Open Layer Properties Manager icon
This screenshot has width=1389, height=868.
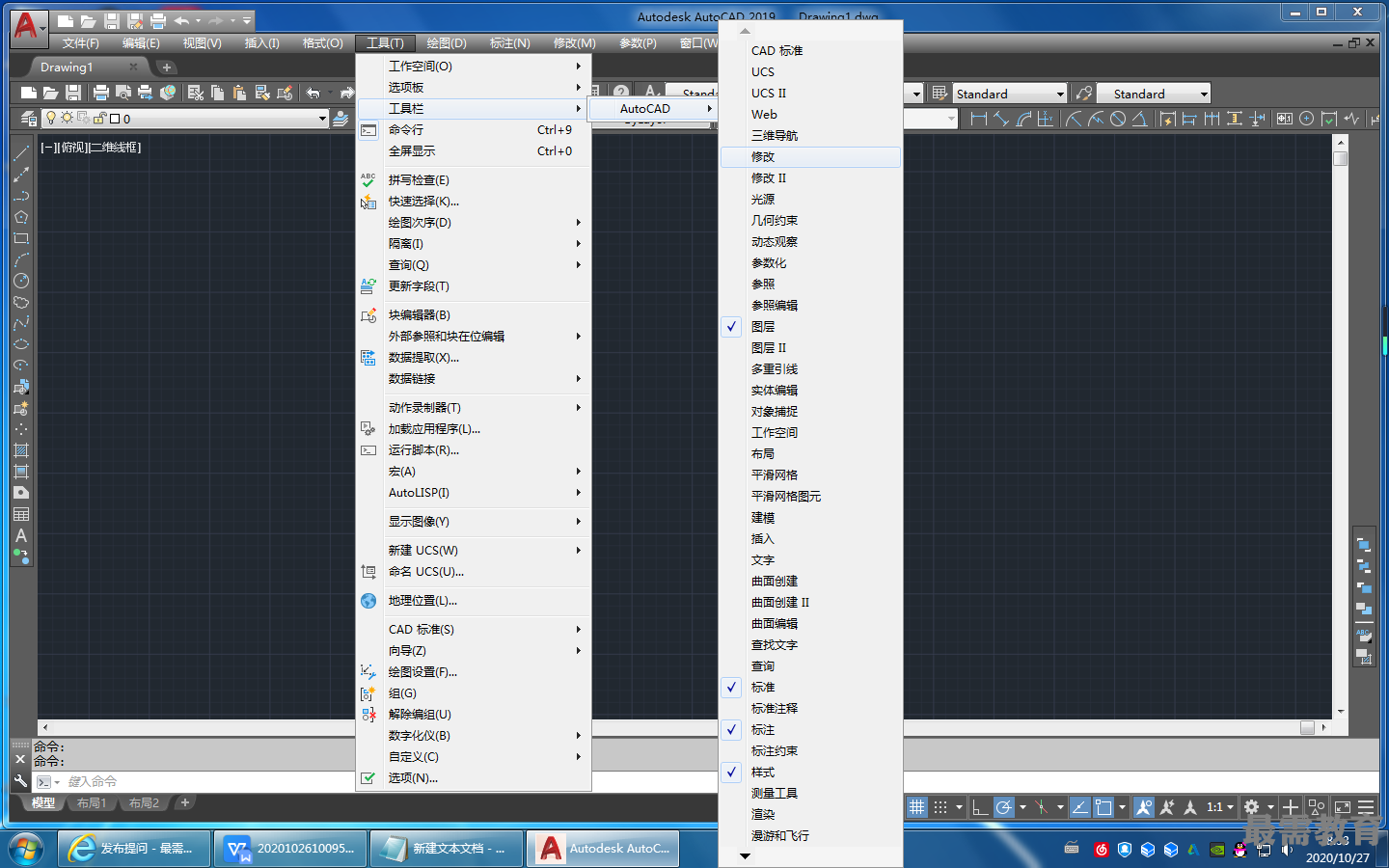pos(29,119)
